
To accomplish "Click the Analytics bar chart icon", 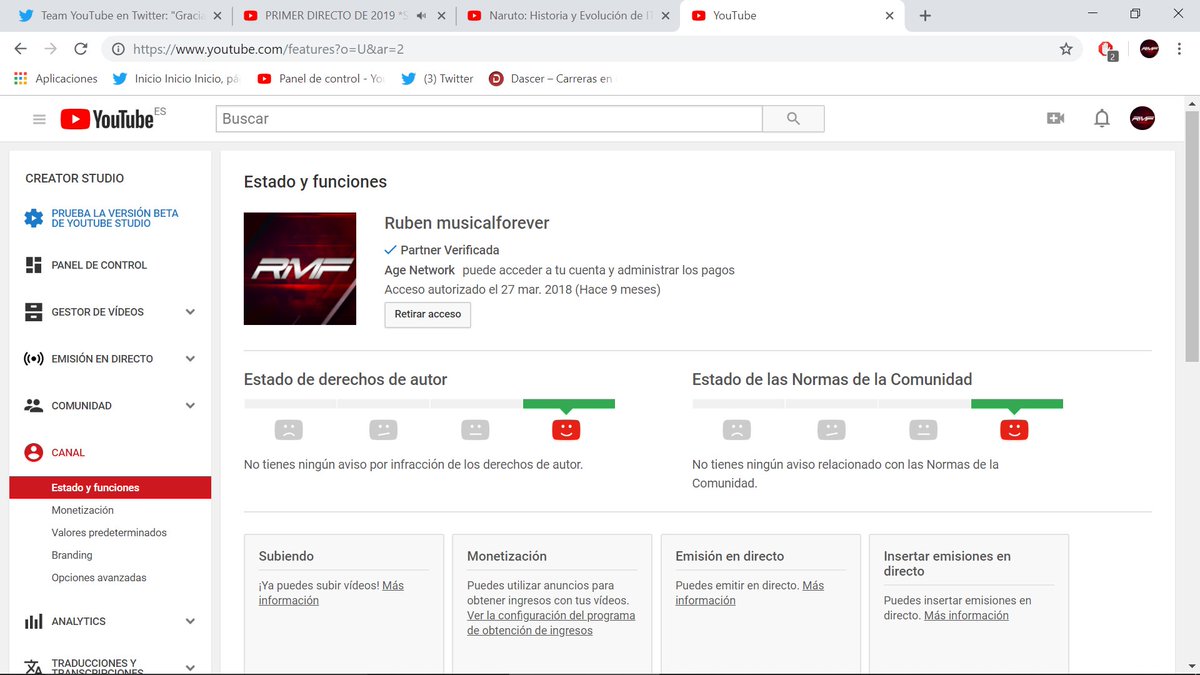I will pyautogui.click(x=33, y=621).
